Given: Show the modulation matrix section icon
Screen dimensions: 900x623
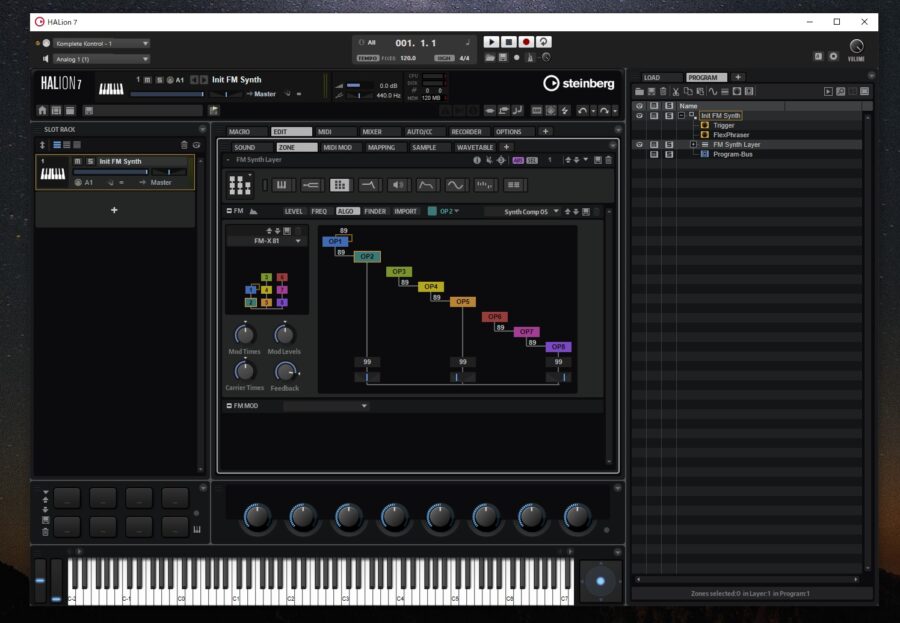Looking at the screenshot, I should click(x=514, y=185).
